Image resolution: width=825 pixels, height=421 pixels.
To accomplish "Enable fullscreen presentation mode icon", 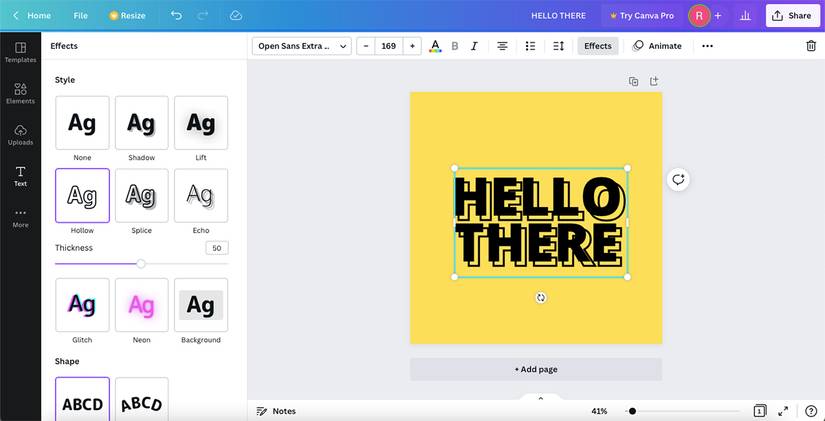I will click(783, 411).
